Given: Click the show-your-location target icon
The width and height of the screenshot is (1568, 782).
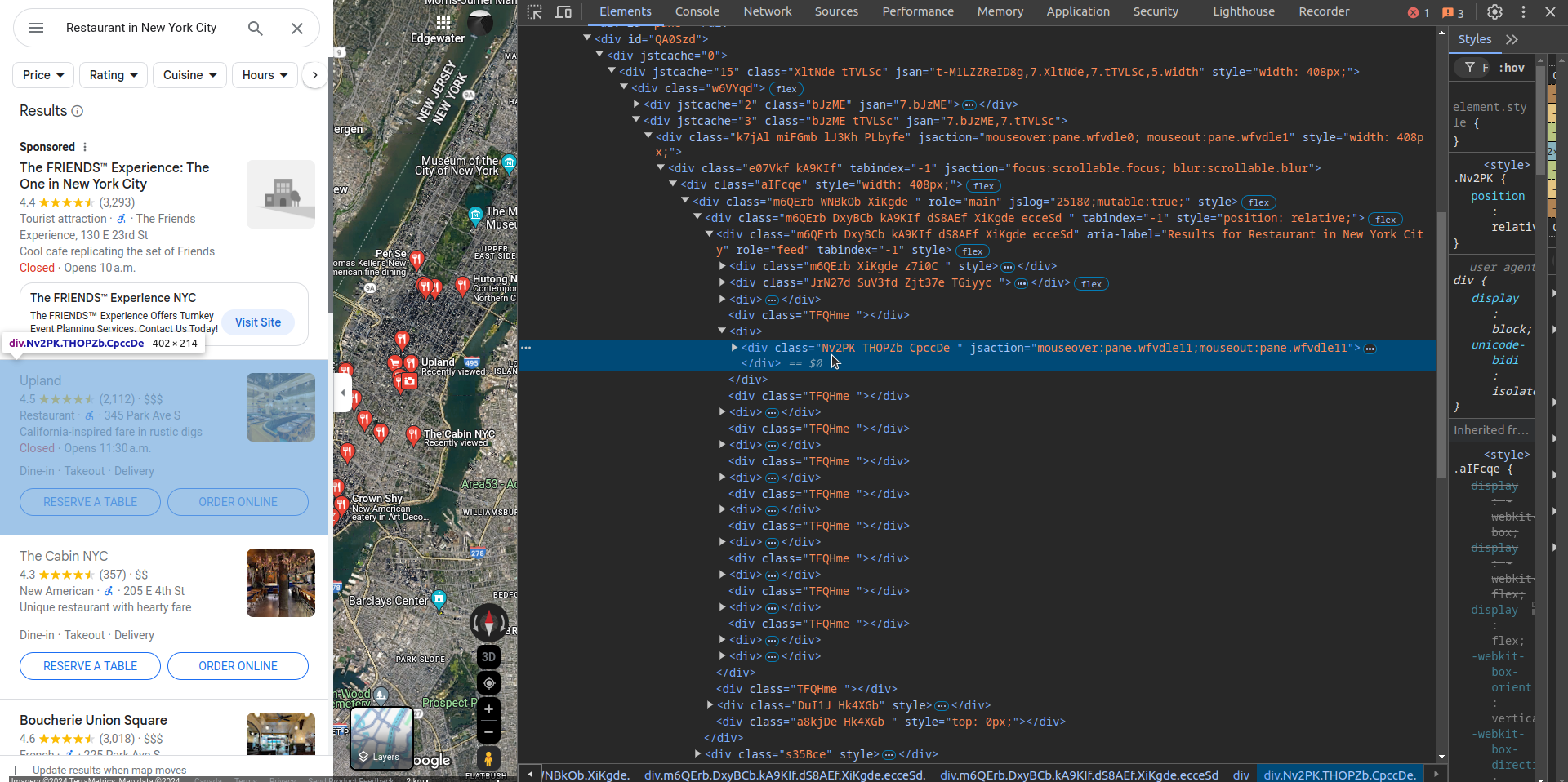Looking at the screenshot, I should tap(488, 683).
